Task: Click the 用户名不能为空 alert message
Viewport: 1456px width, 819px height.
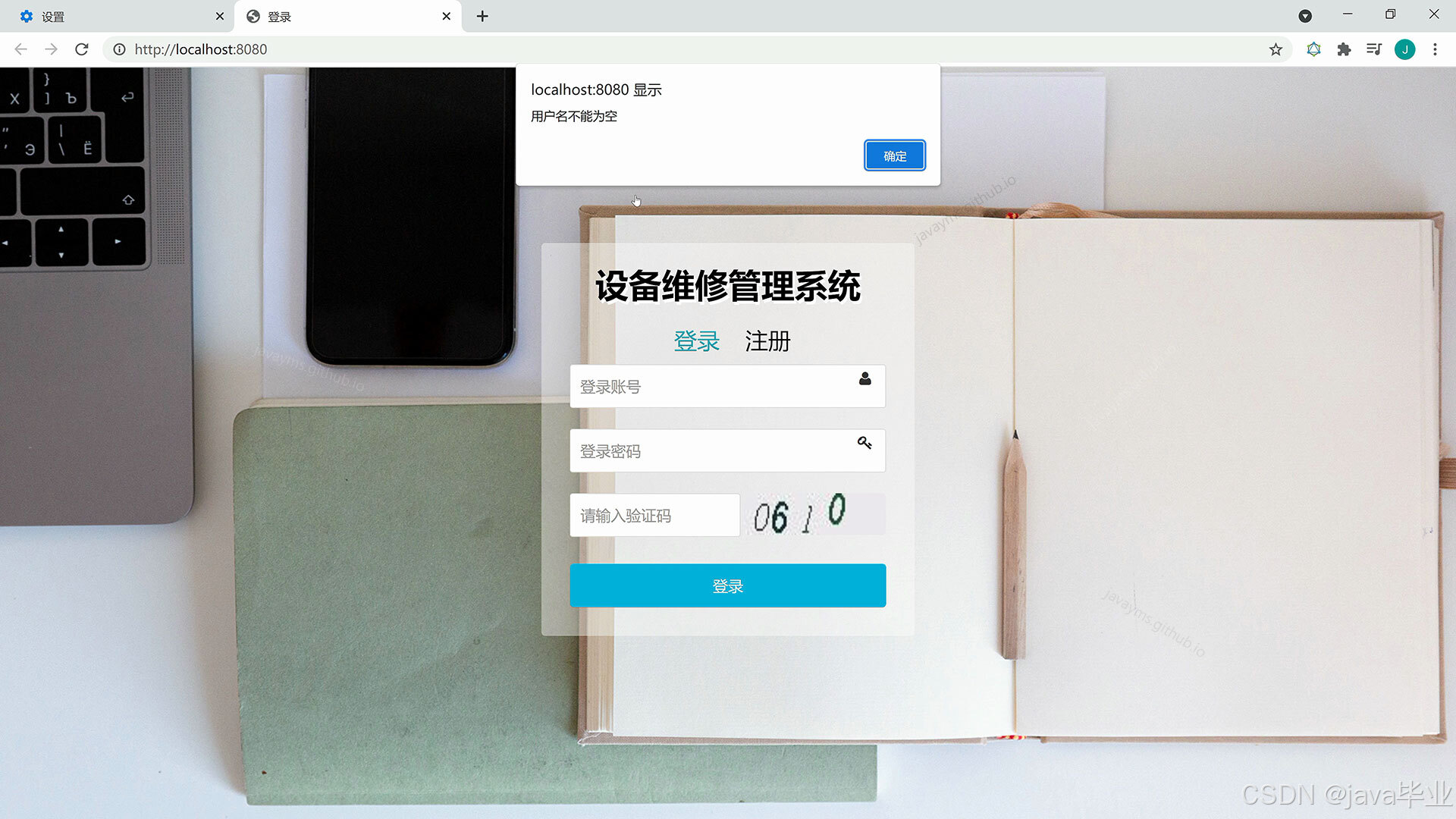Action: click(x=574, y=116)
